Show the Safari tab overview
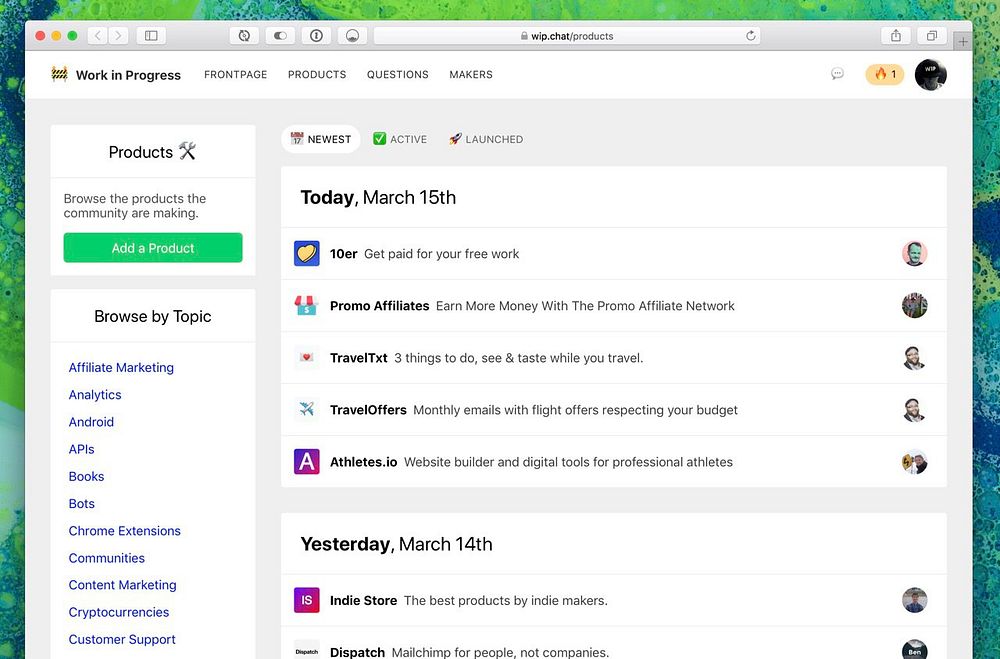This screenshot has height=659, width=1000. pos(932,36)
